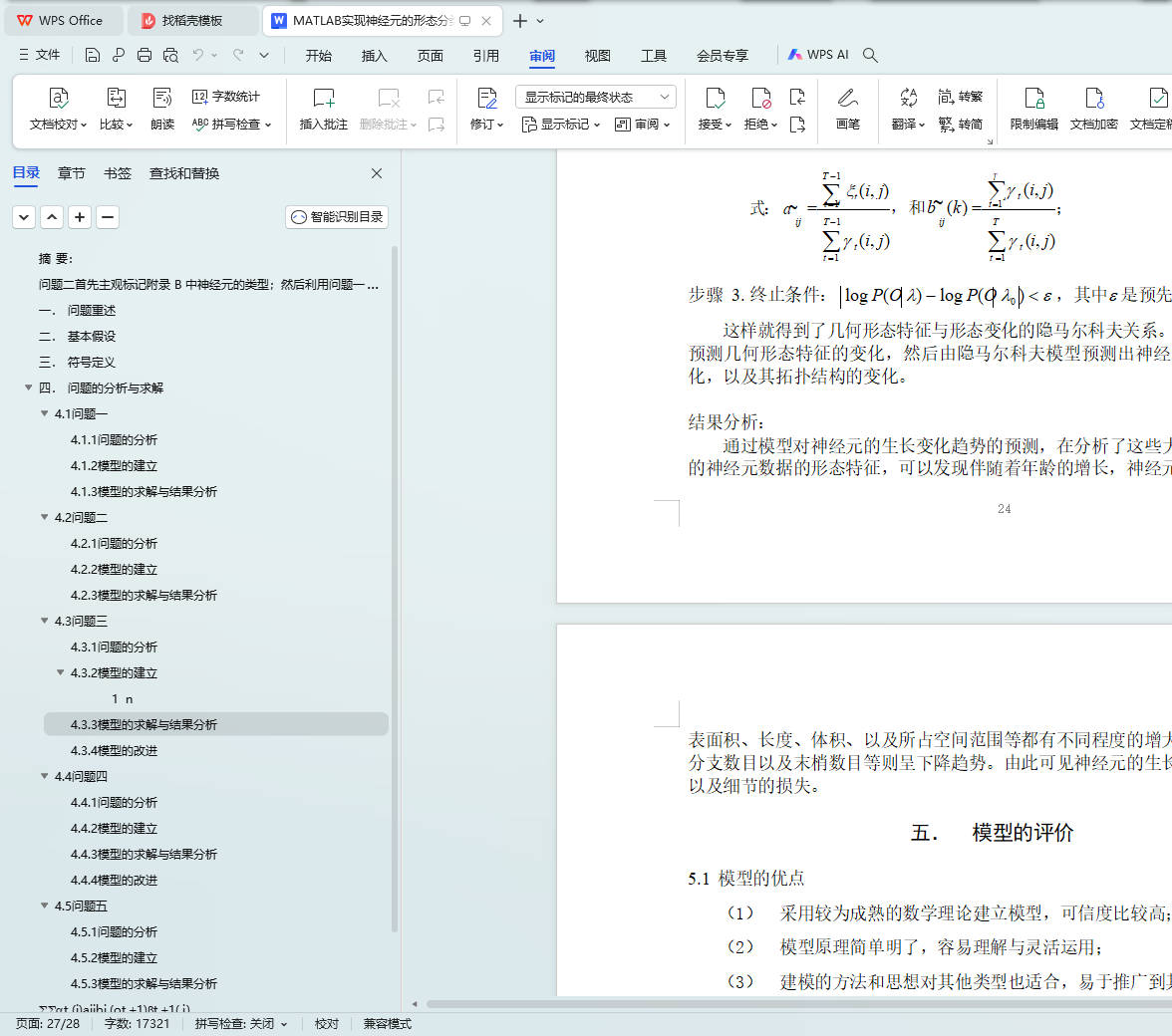Click the redo icon

pos(238,55)
